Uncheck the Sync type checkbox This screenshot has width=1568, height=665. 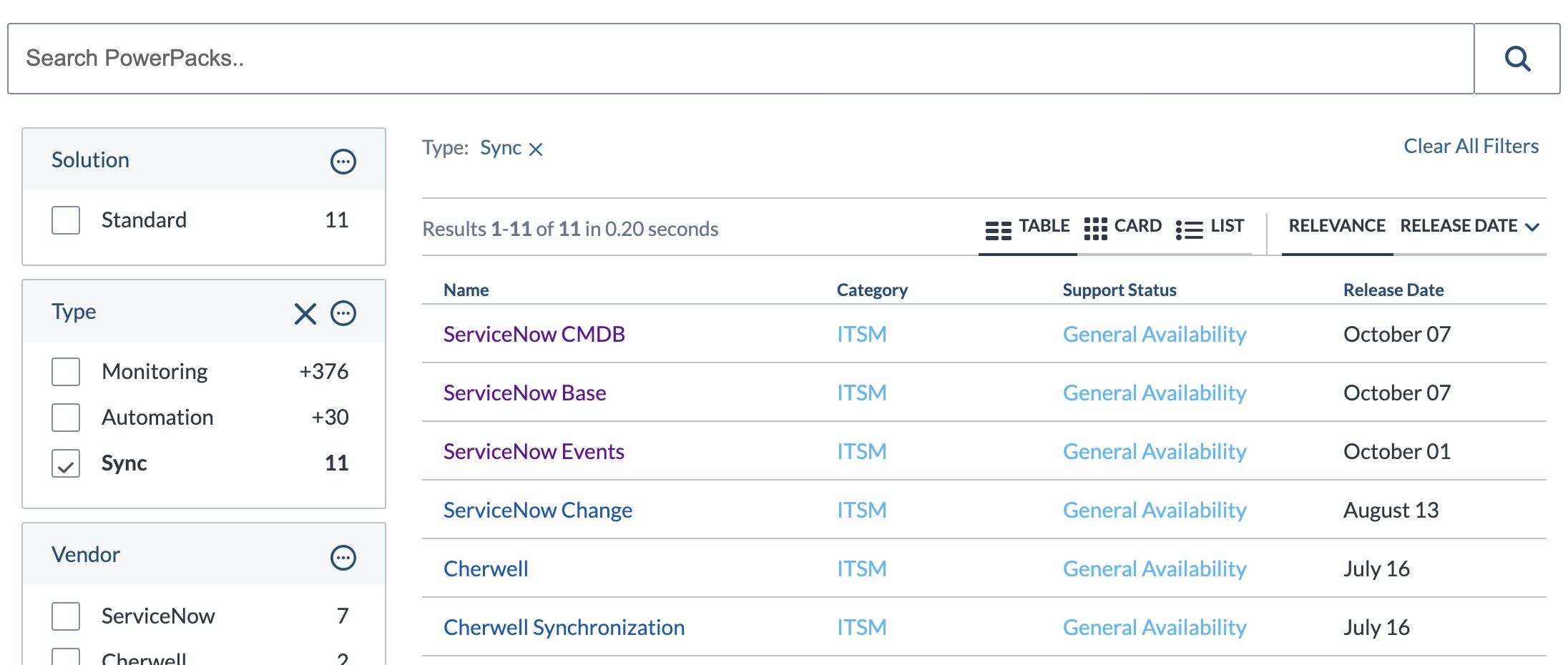point(66,463)
